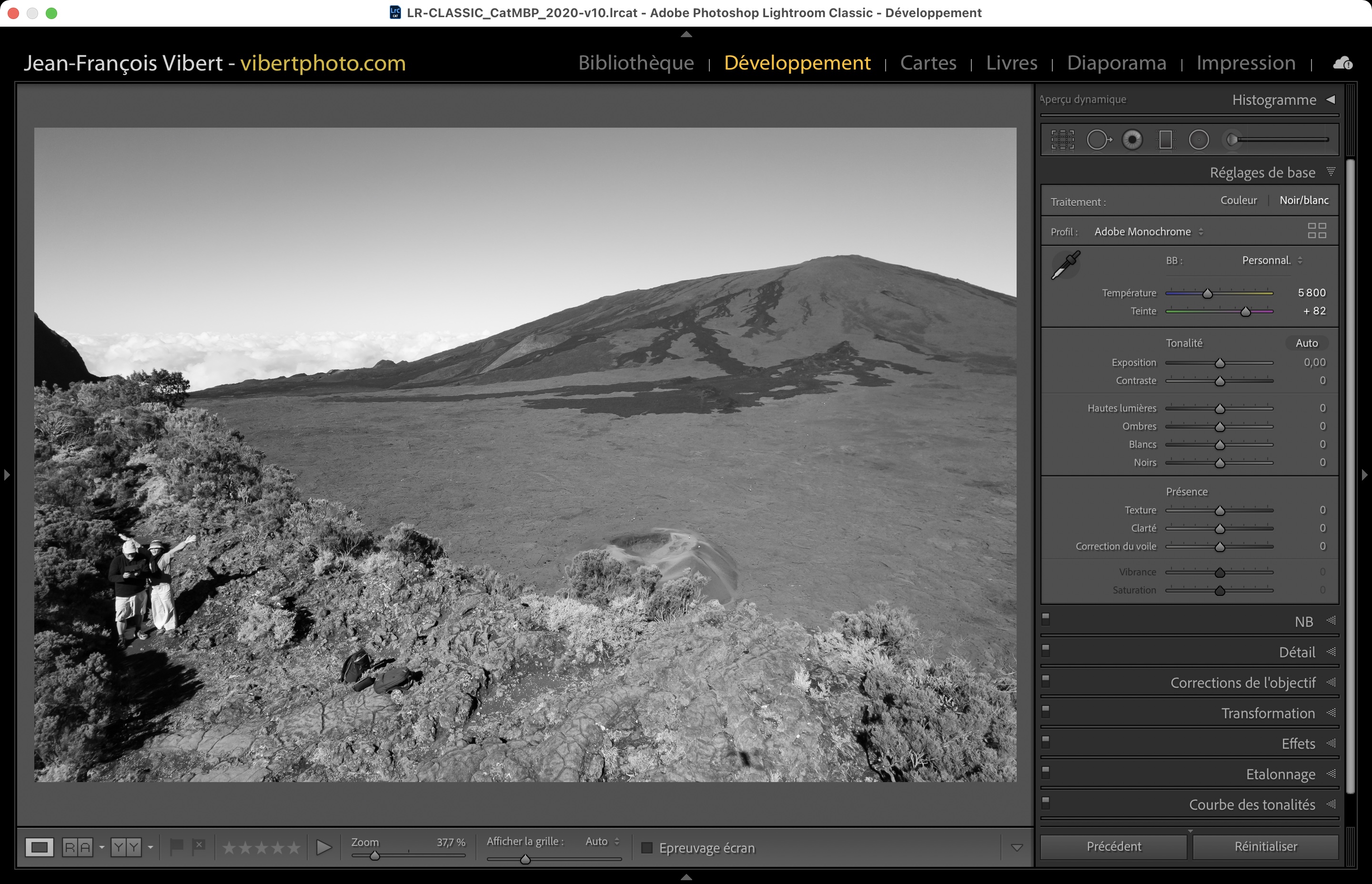This screenshot has width=1372, height=884.
Task: Choose the radial filter tool
Action: click(x=1199, y=140)
